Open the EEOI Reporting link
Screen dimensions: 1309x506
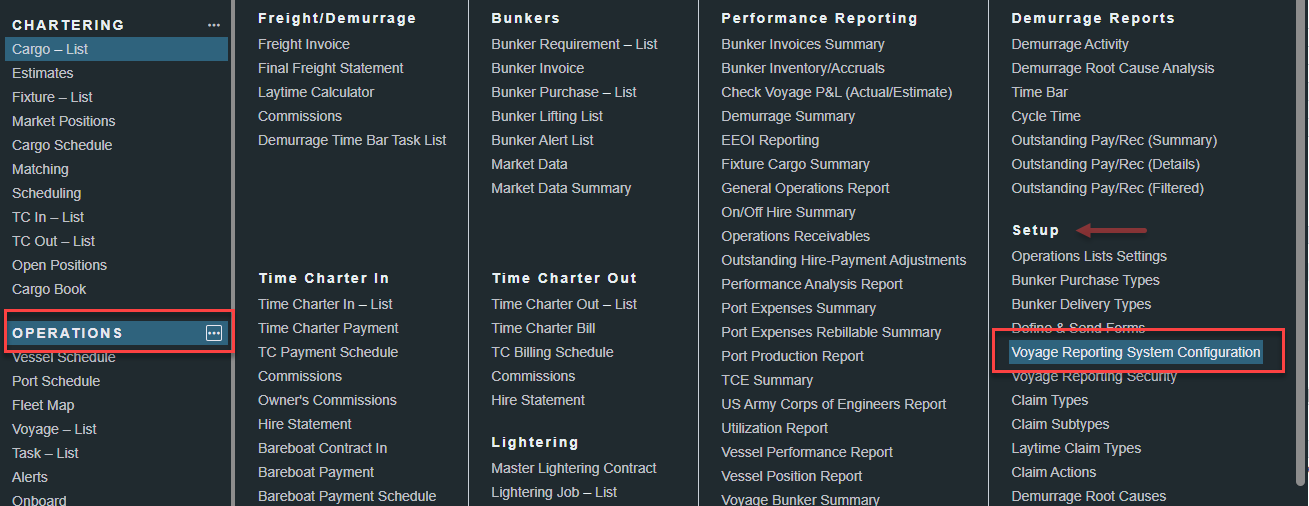pyautogui.click(x=769, y=140)
